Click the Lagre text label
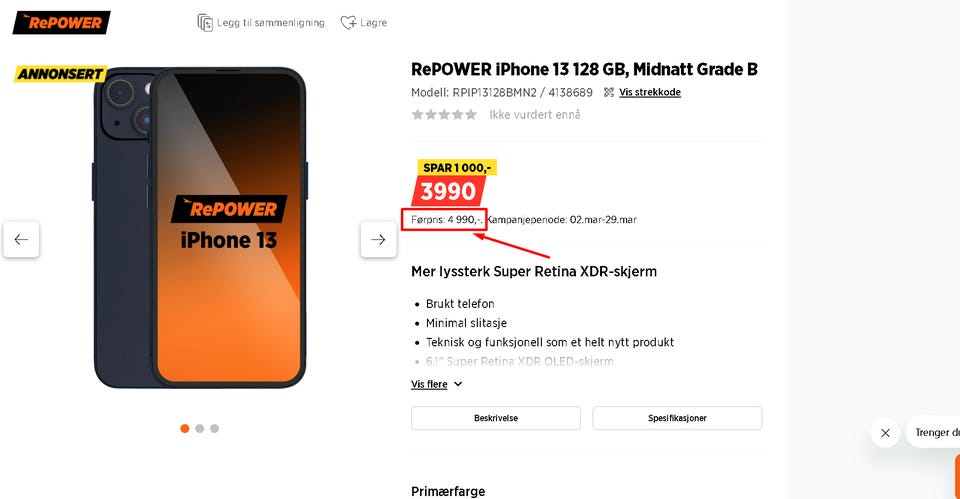This screenshot has width=960, height=499. pos(373,23)
